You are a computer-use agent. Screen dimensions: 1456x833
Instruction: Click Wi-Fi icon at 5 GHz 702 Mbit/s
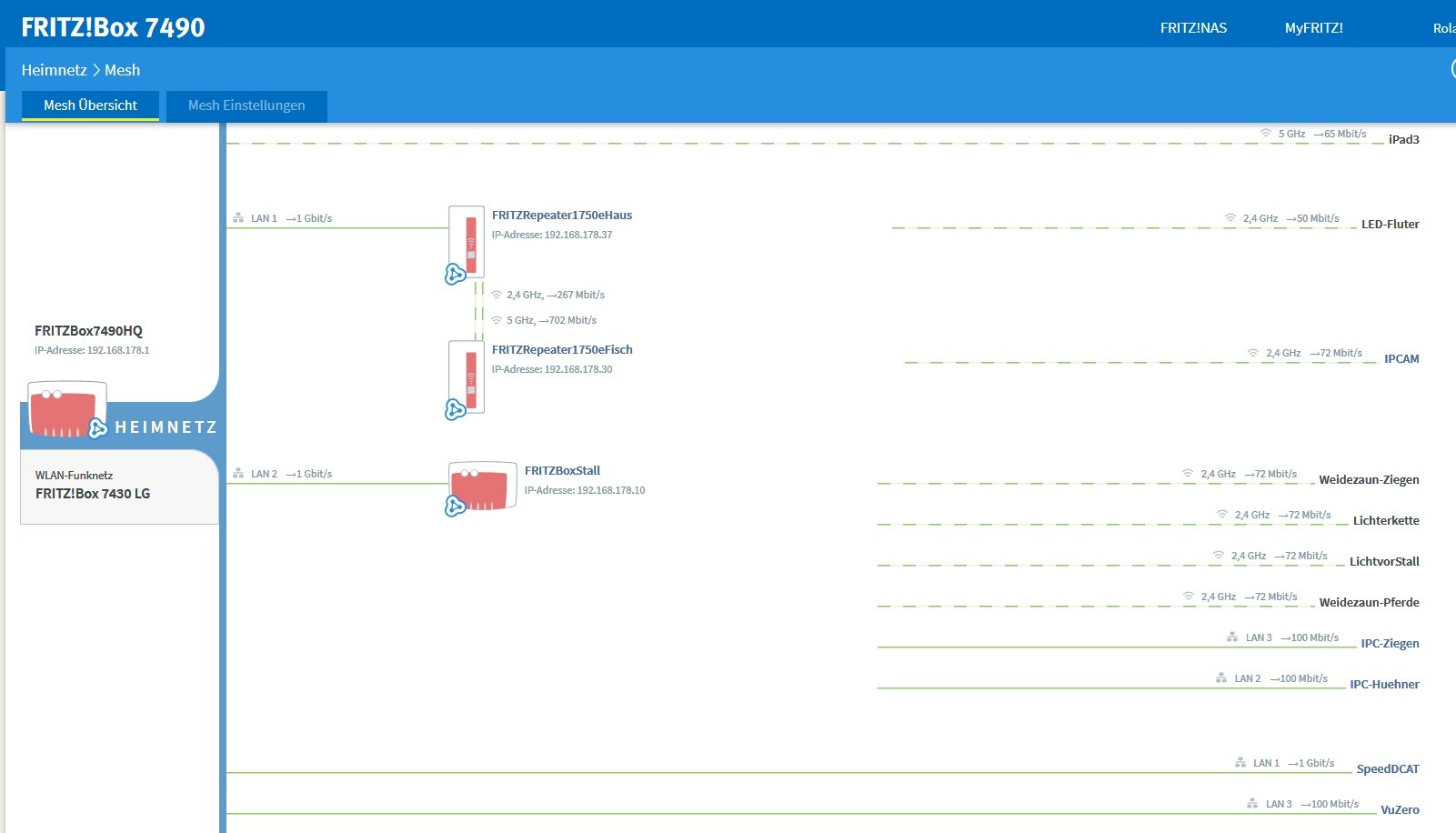tap(497, 320)
